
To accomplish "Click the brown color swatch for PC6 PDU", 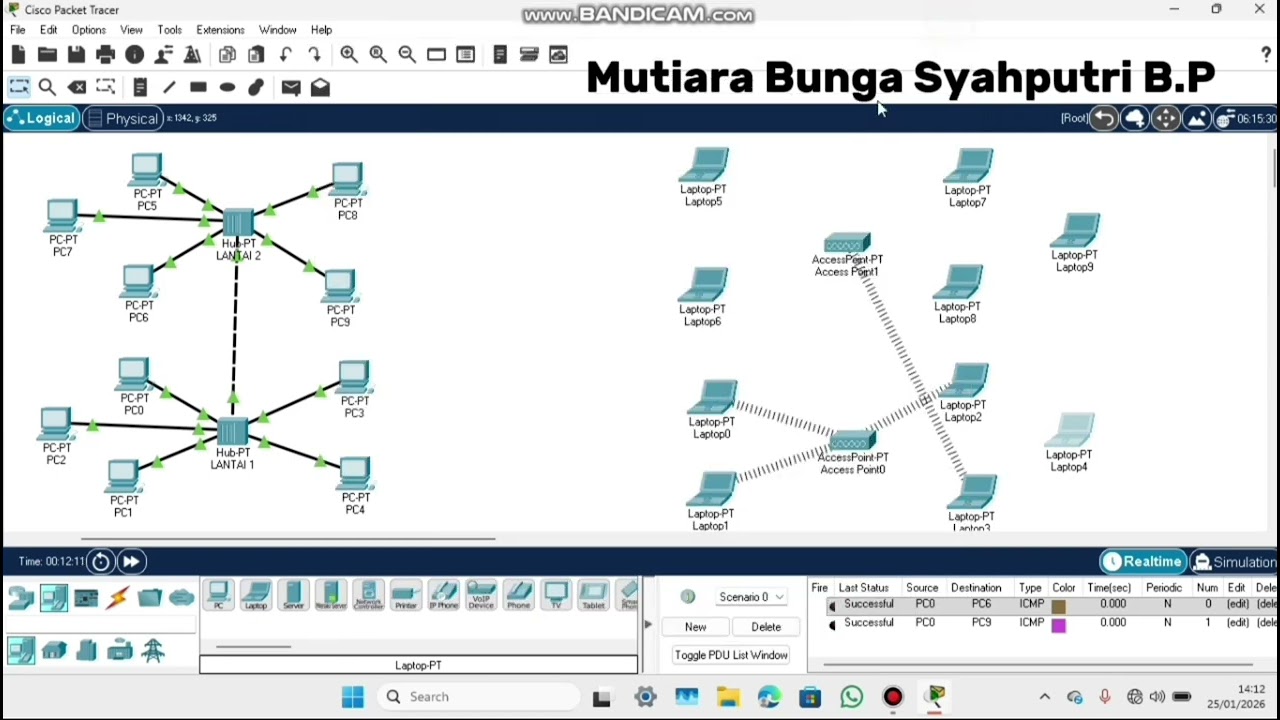I will coord(1059,605).
